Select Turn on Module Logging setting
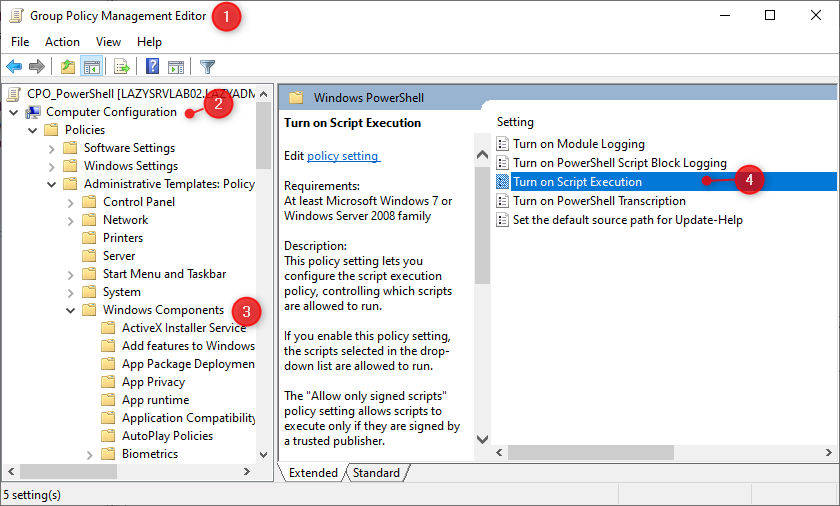The height and width of the screenshot is (506, 840). pyautogui.click(x=579, y=144)
